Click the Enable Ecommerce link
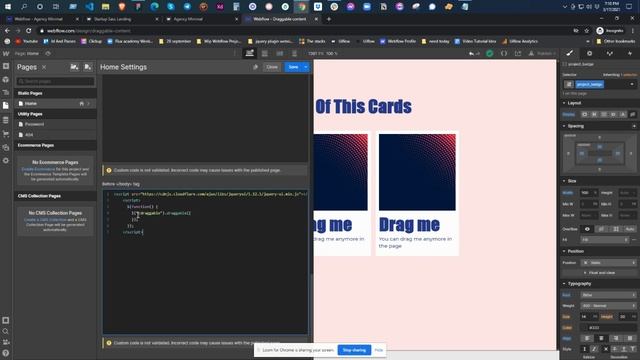The height and width of the screenshot is (360, 640). [38, 169]
